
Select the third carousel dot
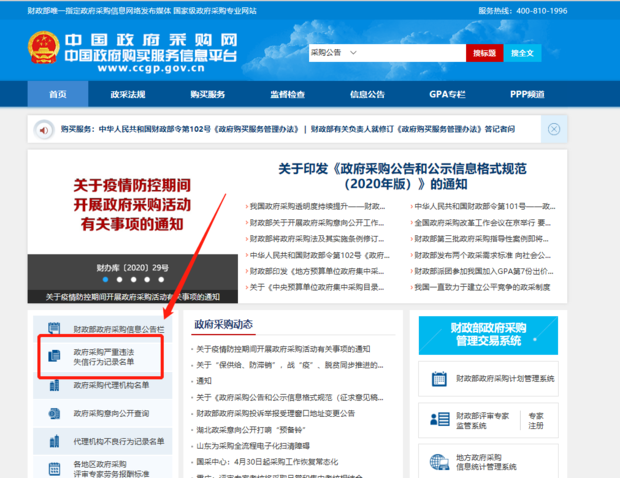click(x=134, y=280)
